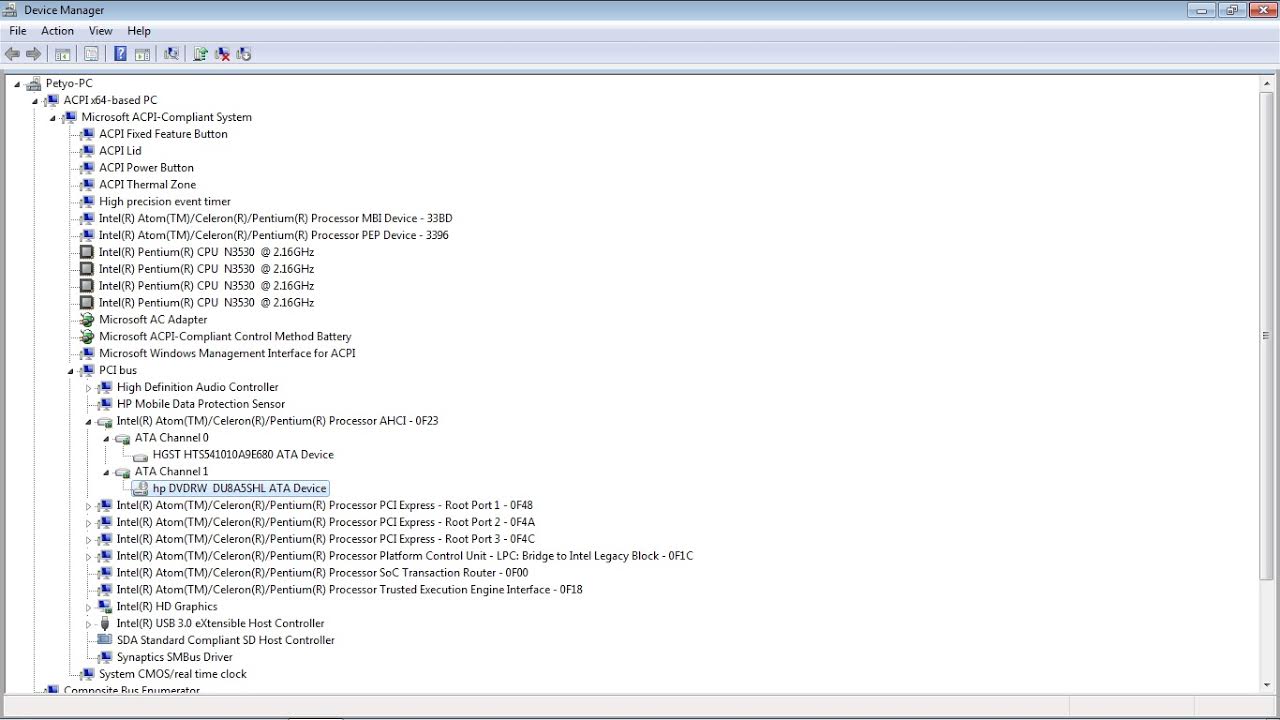Click the Back arrow in the toolbar
Image resolution: width=1280 pixels, height=720 pixels.
(13, 54)
